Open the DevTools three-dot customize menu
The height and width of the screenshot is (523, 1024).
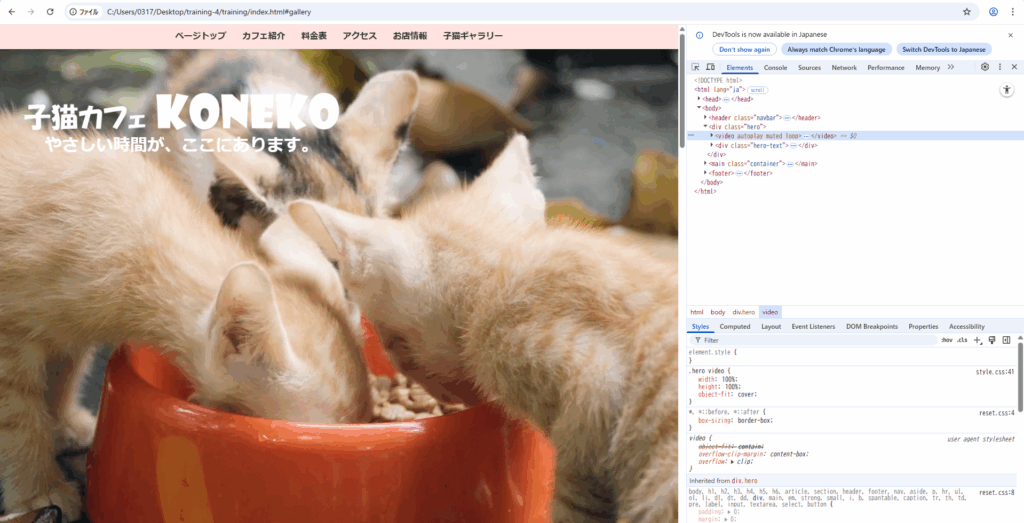click(x=999, y=67)
